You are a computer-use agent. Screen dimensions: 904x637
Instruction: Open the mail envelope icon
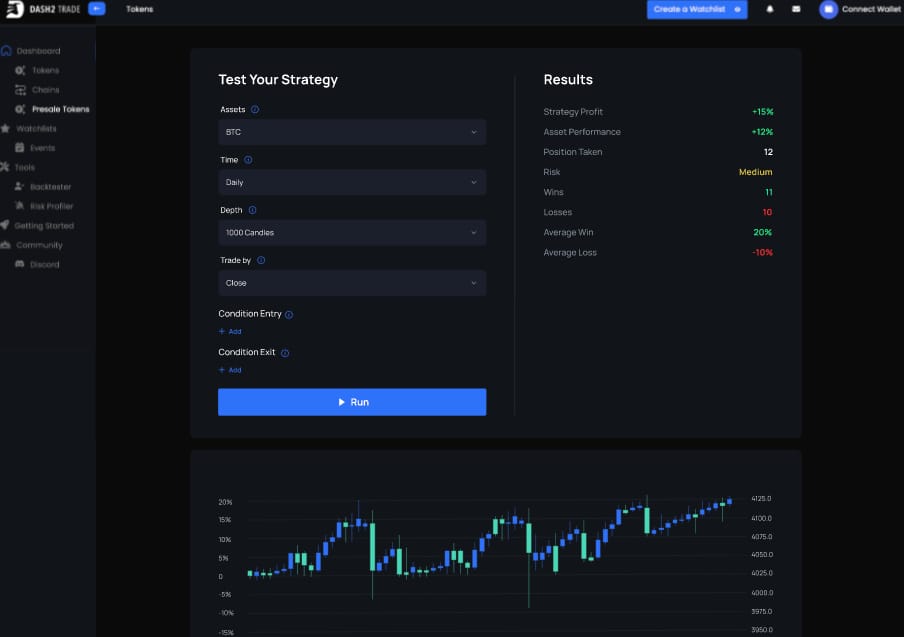(796, 9)
